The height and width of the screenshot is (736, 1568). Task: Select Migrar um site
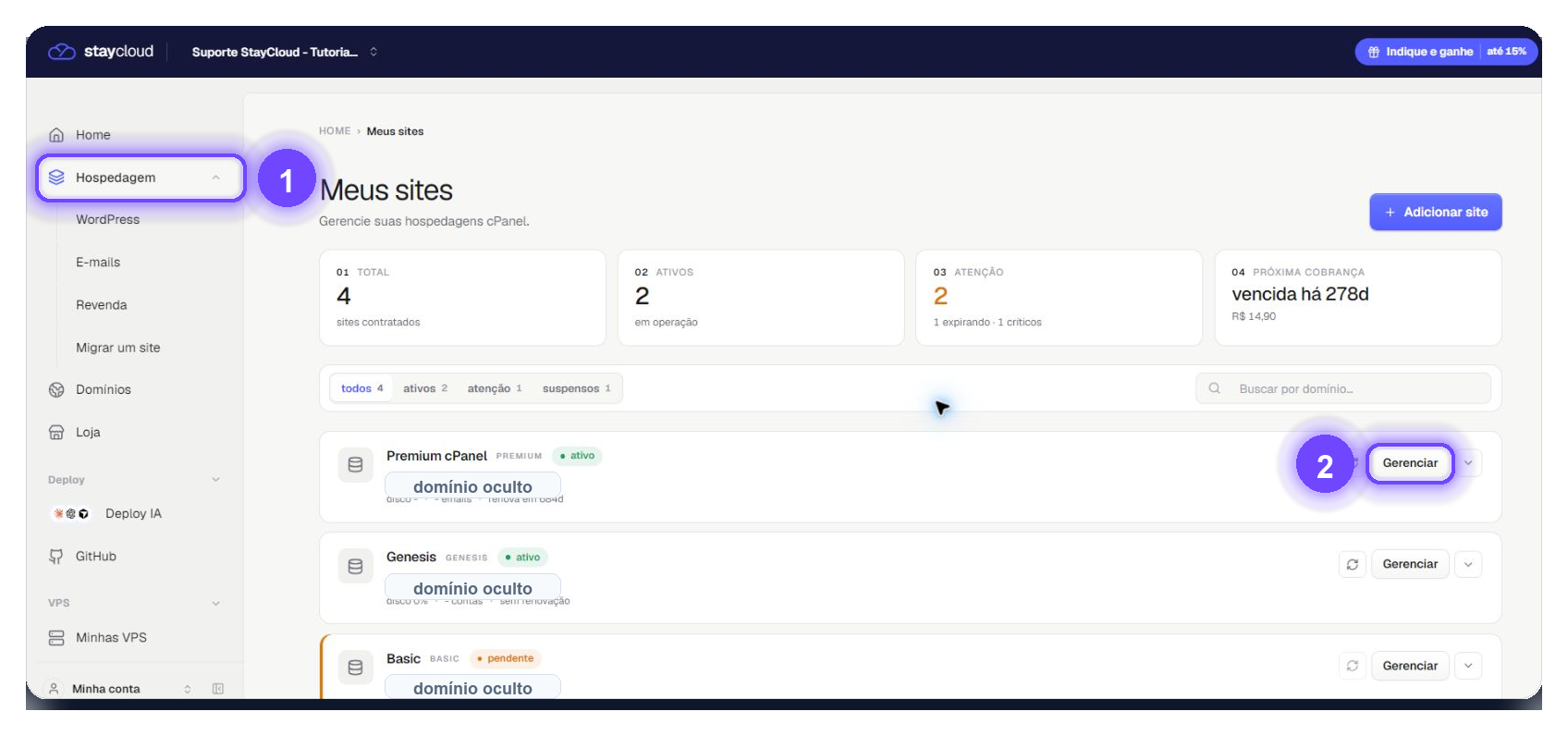point(117,348)
